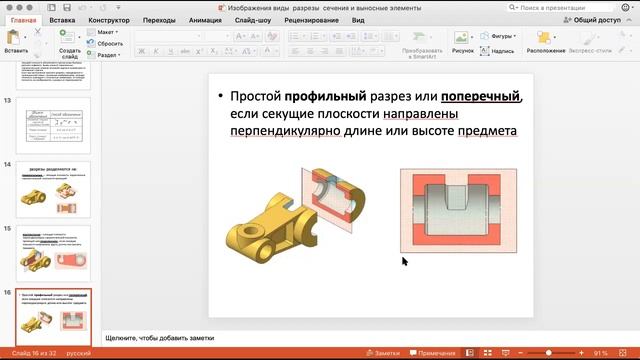
Task: Click the Вставить paste icon
Action: [13, 37]
